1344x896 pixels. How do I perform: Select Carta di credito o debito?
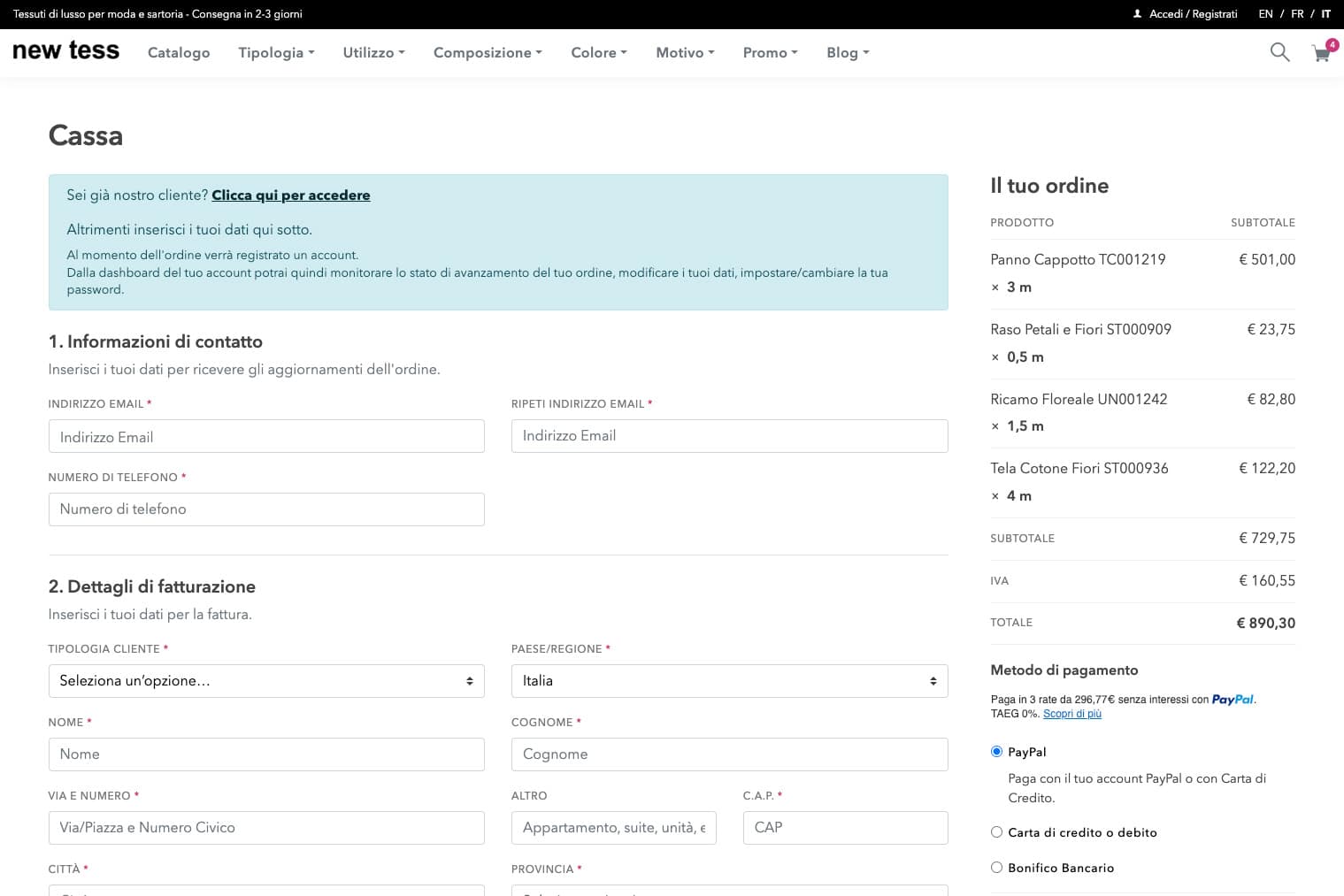click(x=996, y=832)
